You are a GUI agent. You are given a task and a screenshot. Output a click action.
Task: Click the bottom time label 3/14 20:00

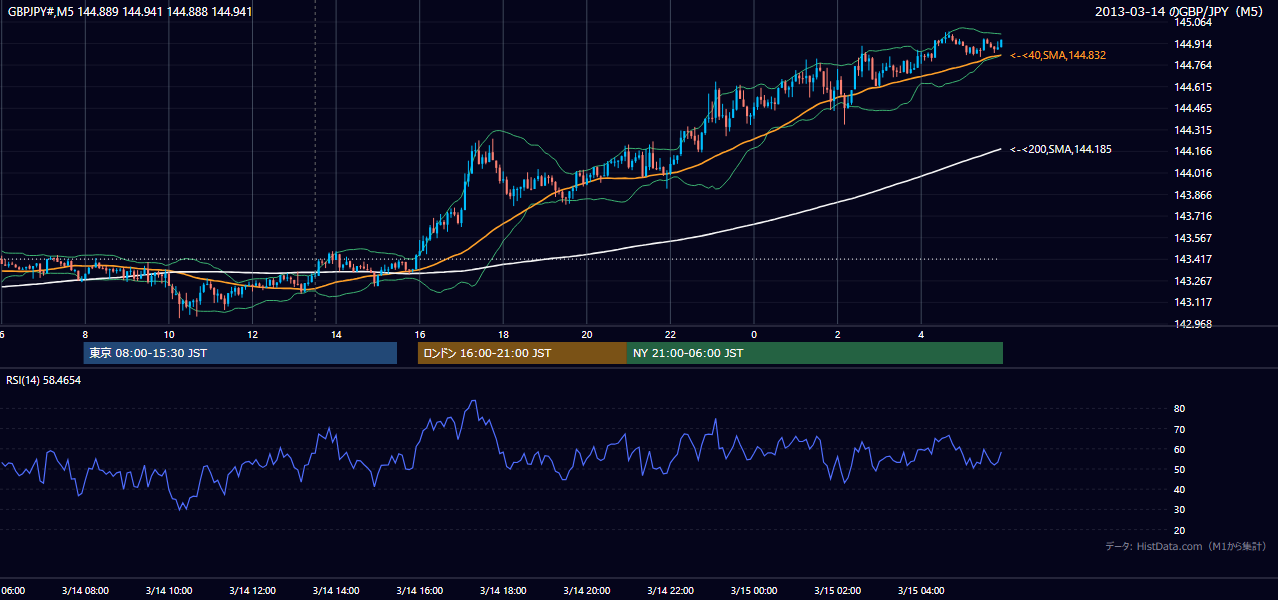(x=587, y=590)
